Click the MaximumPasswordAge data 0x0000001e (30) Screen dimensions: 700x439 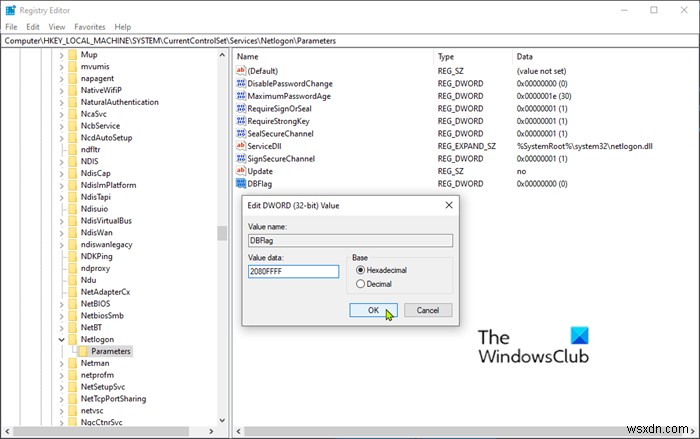[544, 96]
